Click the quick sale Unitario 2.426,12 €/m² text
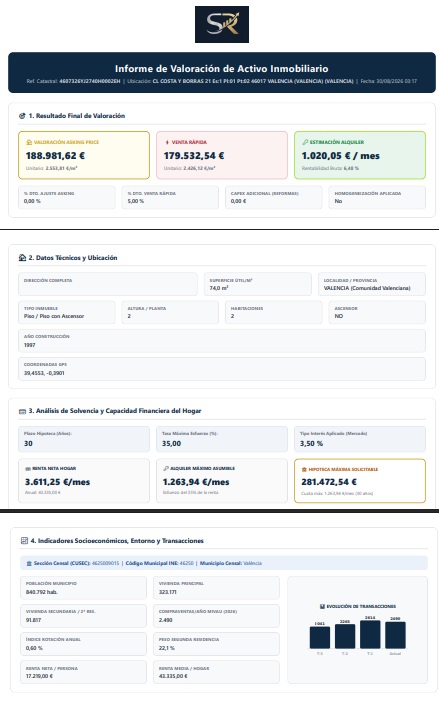Image resolution: width=439 pixels, height=703 pixels. [190, 169]
